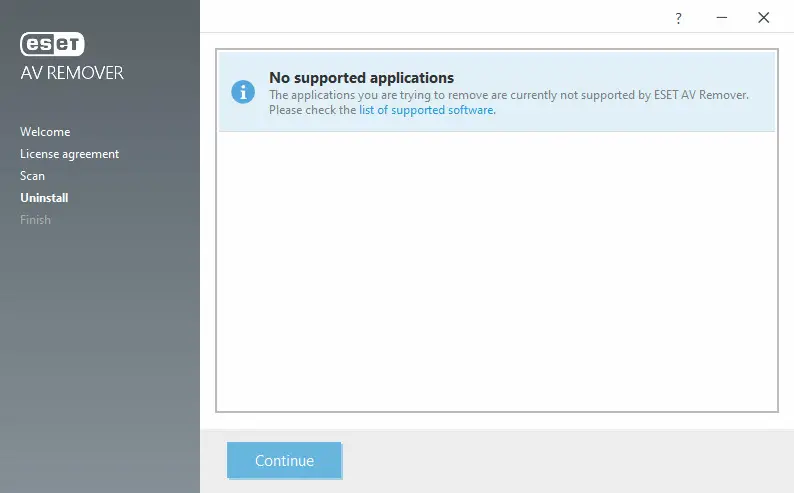Select the Uninstall step
Image resolution: width=794 pixels, height=493 pixels.
(44, 198)
